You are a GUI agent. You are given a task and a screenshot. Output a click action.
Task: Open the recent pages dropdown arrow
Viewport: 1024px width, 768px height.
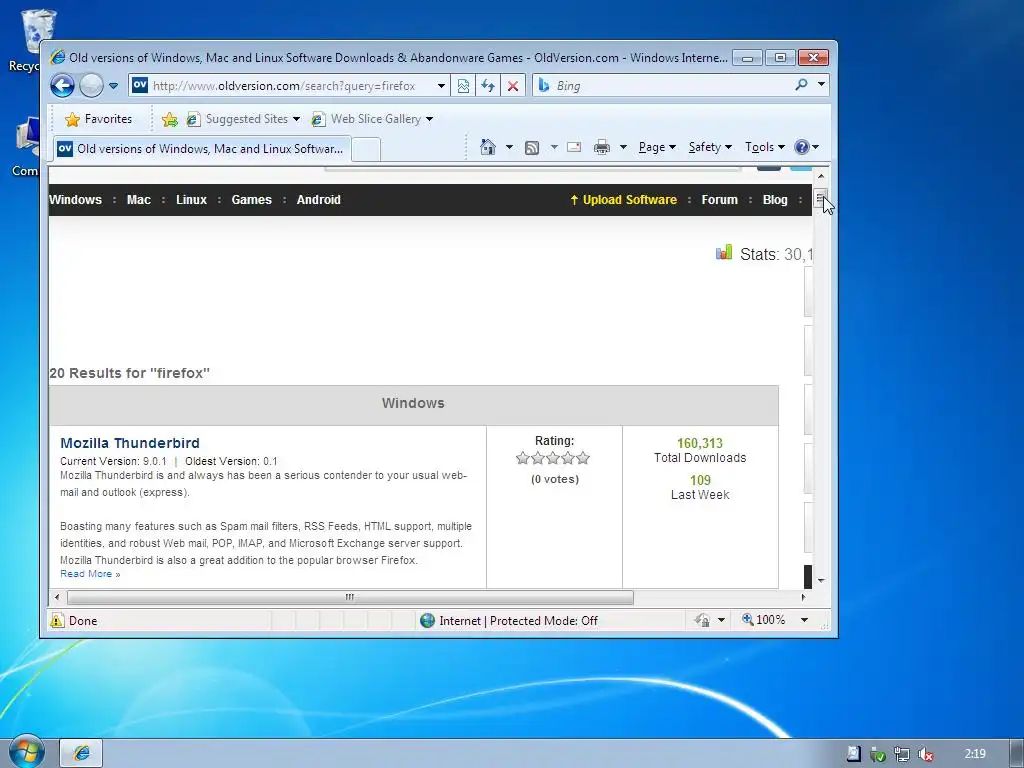coord(113,86)
